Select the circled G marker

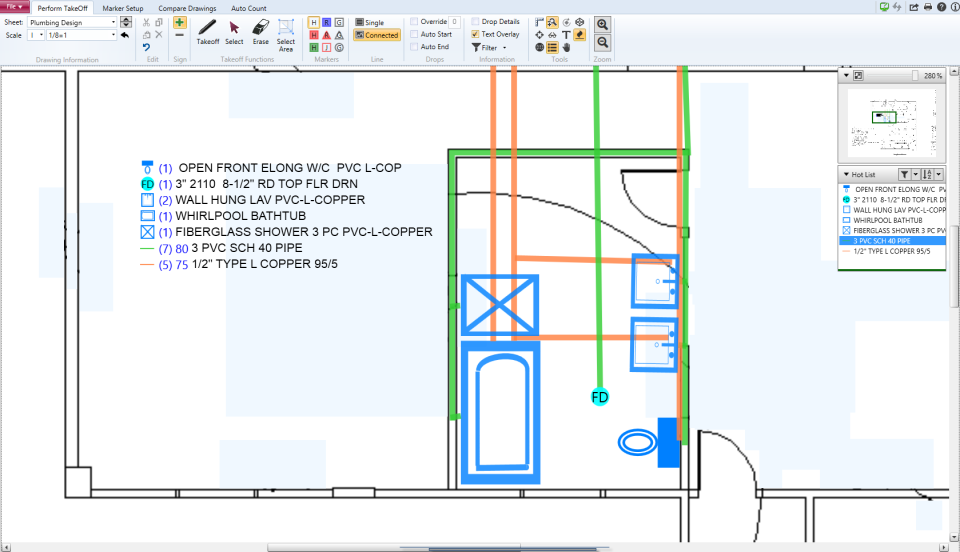click(x=339, y=47)
